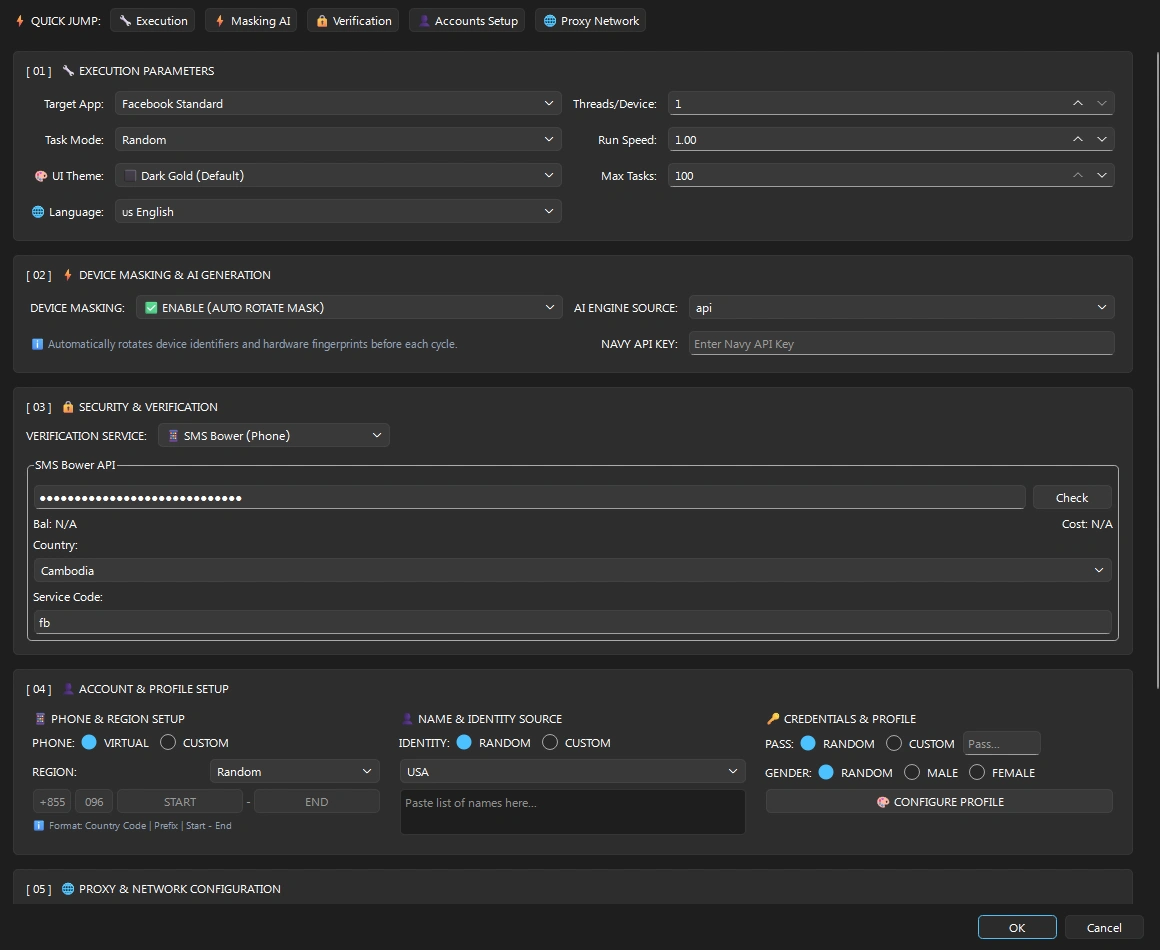1160x950 pixels.
Task: Click the START phone range field
Action: click(180, 801)
